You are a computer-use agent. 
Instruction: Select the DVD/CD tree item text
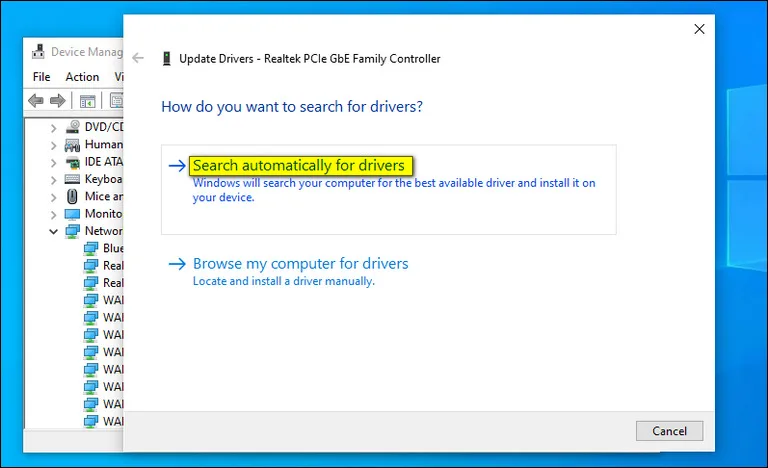[x=104, y=127]
